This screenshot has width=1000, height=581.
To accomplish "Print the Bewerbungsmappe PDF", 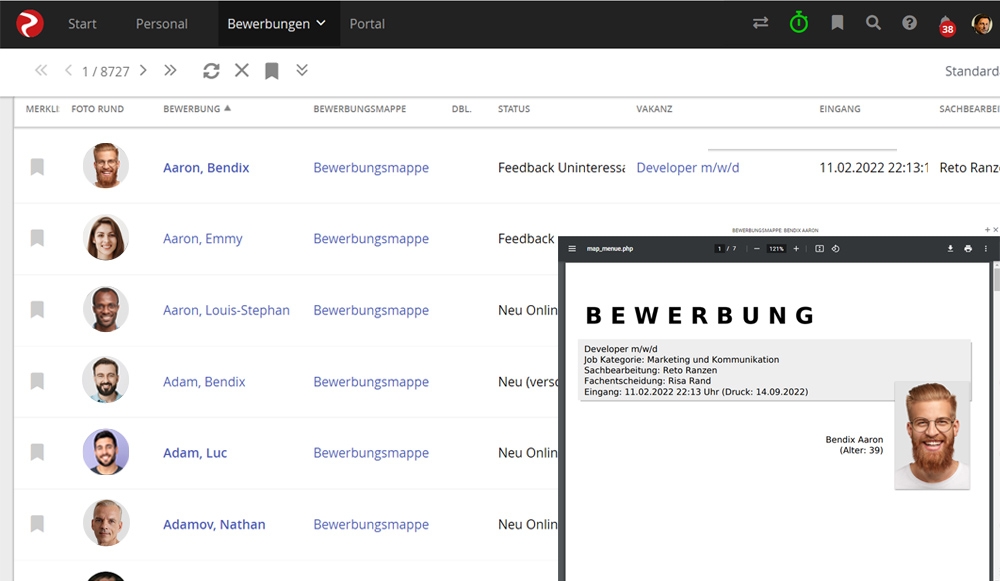I will (x=968, y=249).
